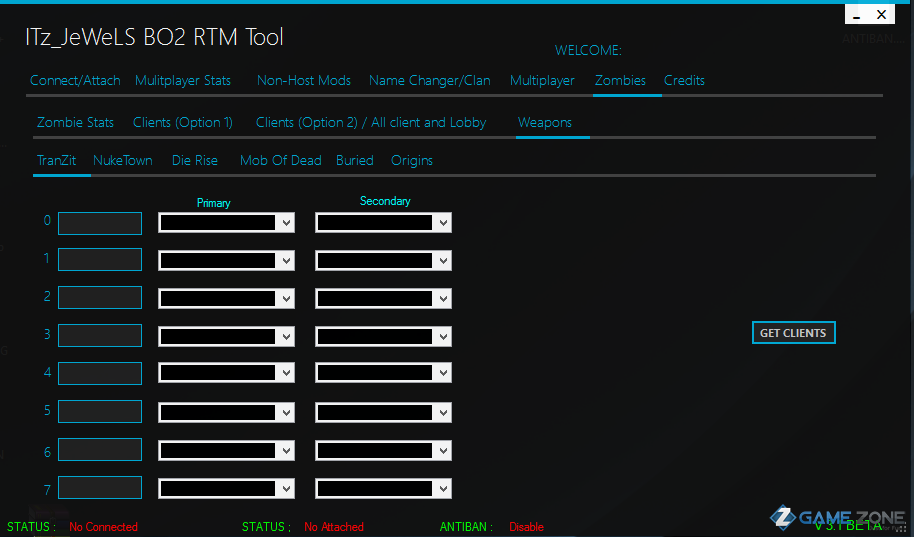
Task: Focus the client 4 name field
Action: [100, 373]
